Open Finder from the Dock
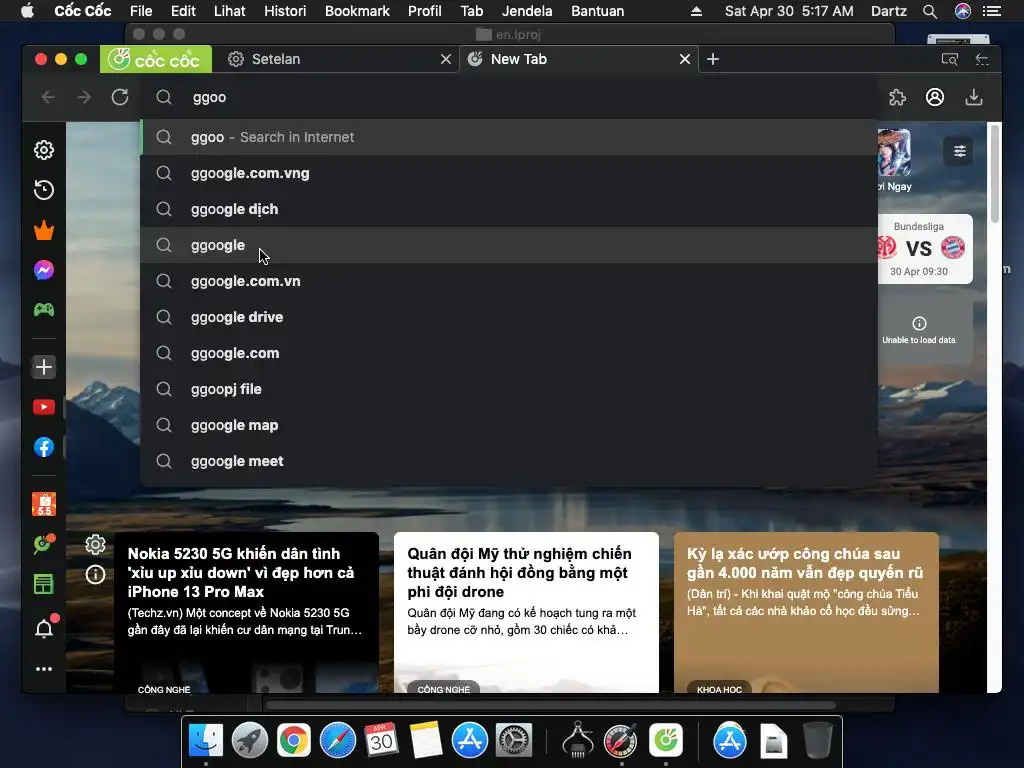The width and height of the screenshot is (1024, 768). click(x=206, y=741)
